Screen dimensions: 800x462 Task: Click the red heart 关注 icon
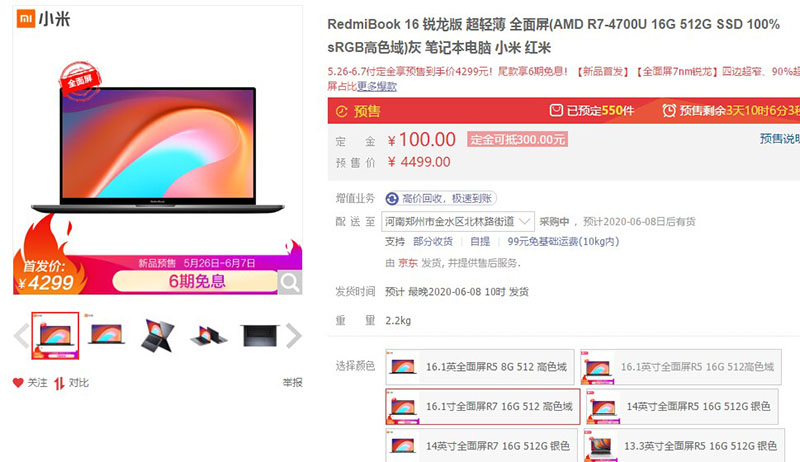pyautogui.click(x=18, y=382)
